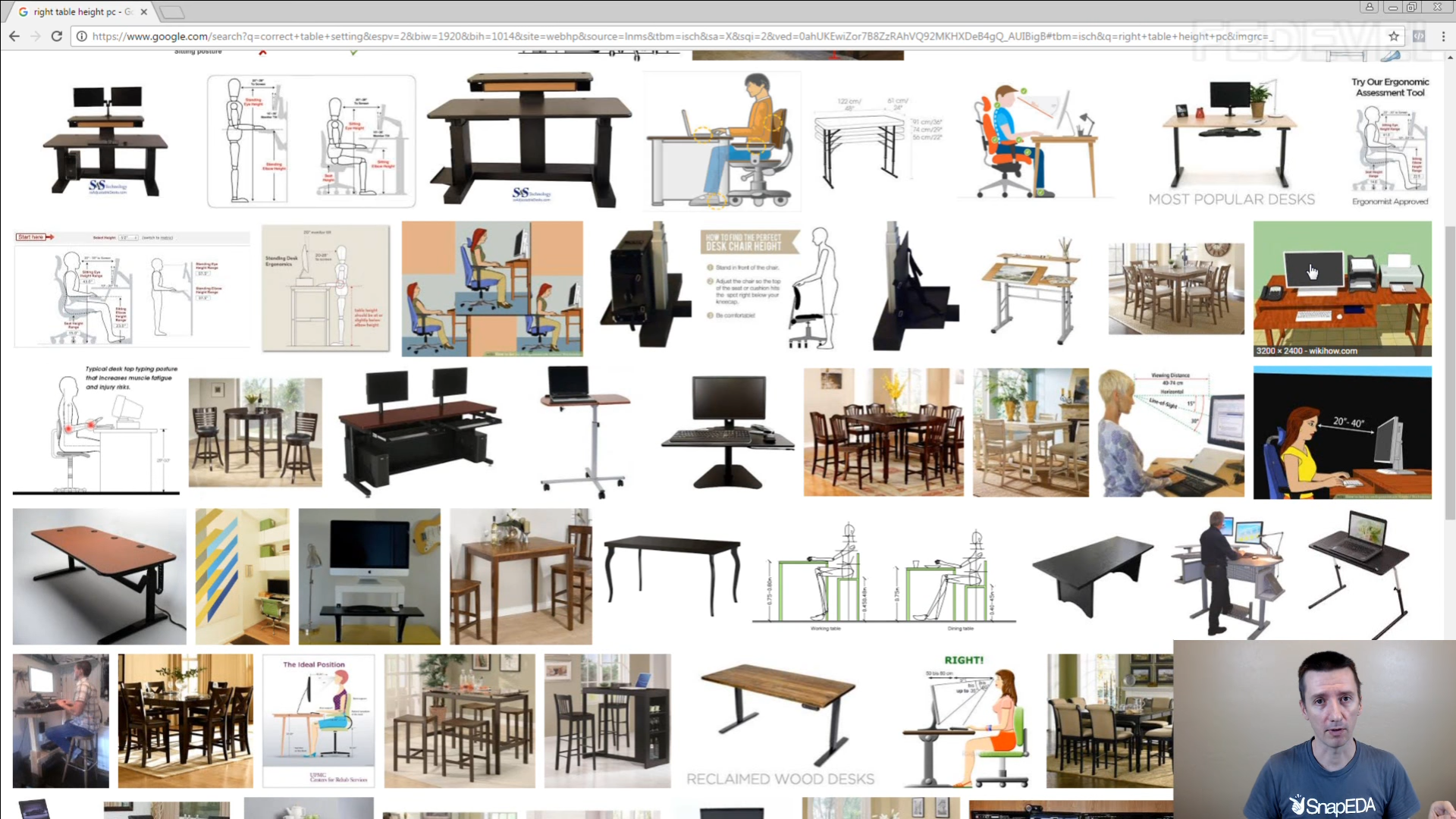Click the browser forward arrow

coord(36,36)
